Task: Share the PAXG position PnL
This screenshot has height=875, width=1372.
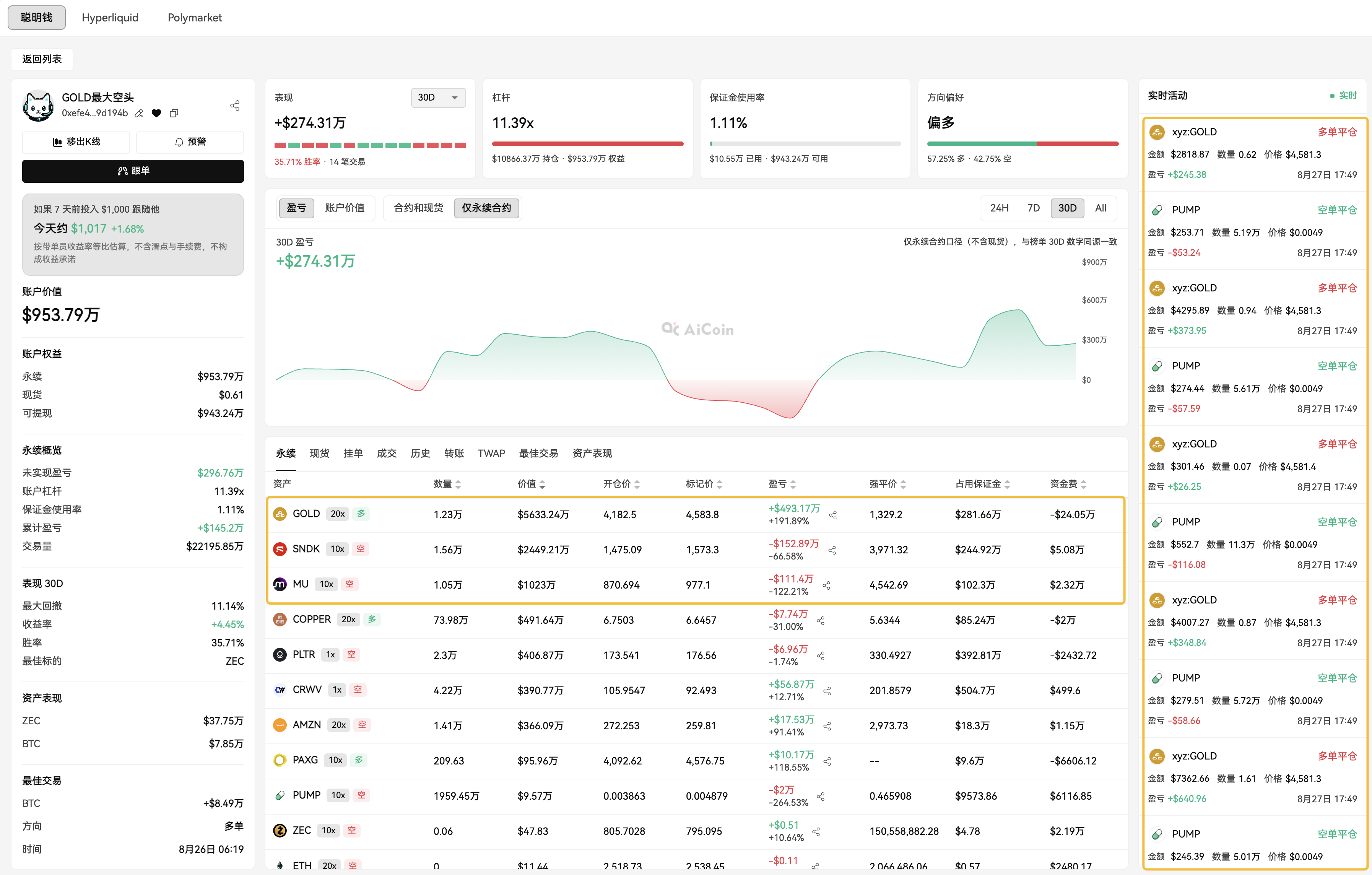Action: (827, 762)
